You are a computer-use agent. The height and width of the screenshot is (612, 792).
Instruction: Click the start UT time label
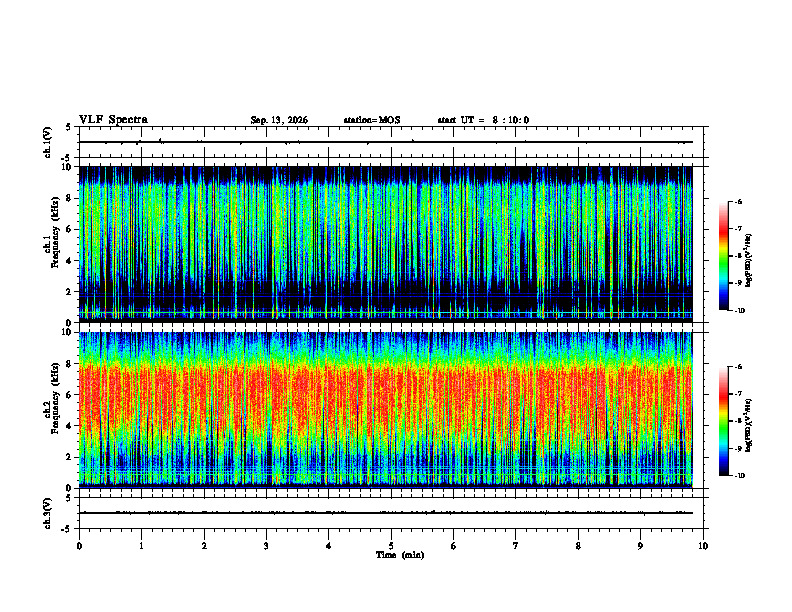(483, 120)
